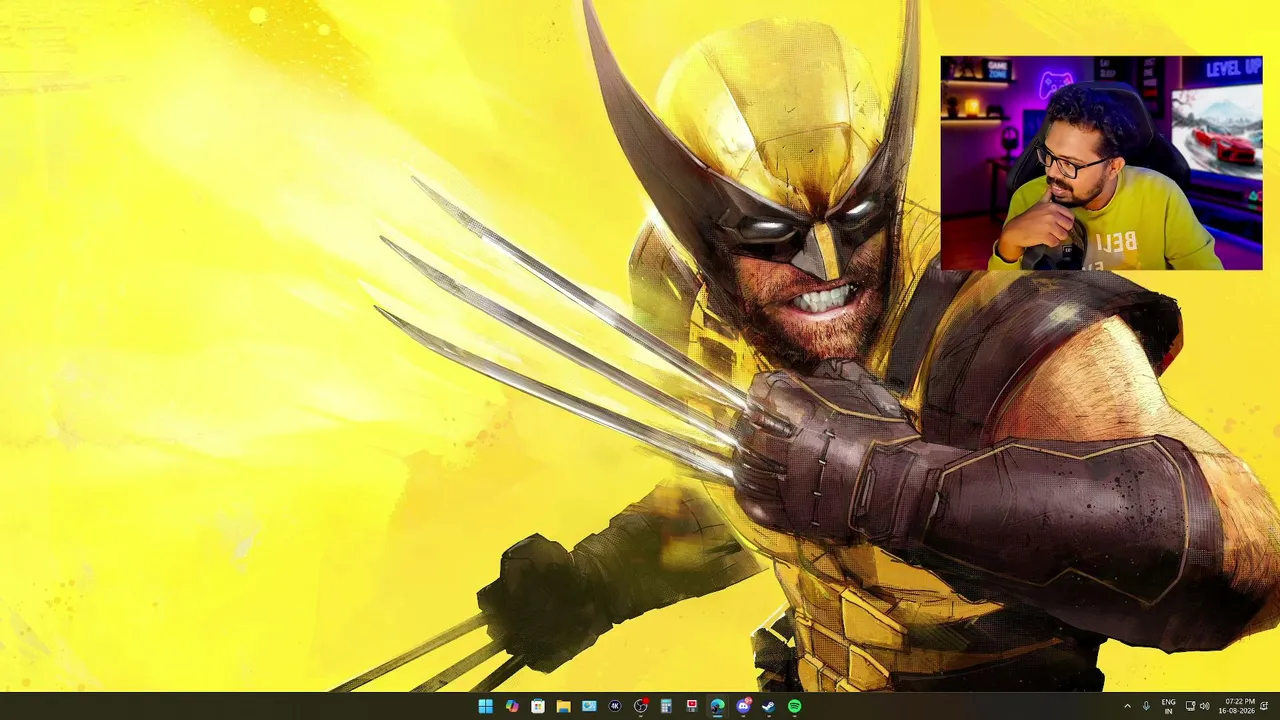
Task: Open the blue picture app icon in taskbar
Action: click(x=589, y=706)
